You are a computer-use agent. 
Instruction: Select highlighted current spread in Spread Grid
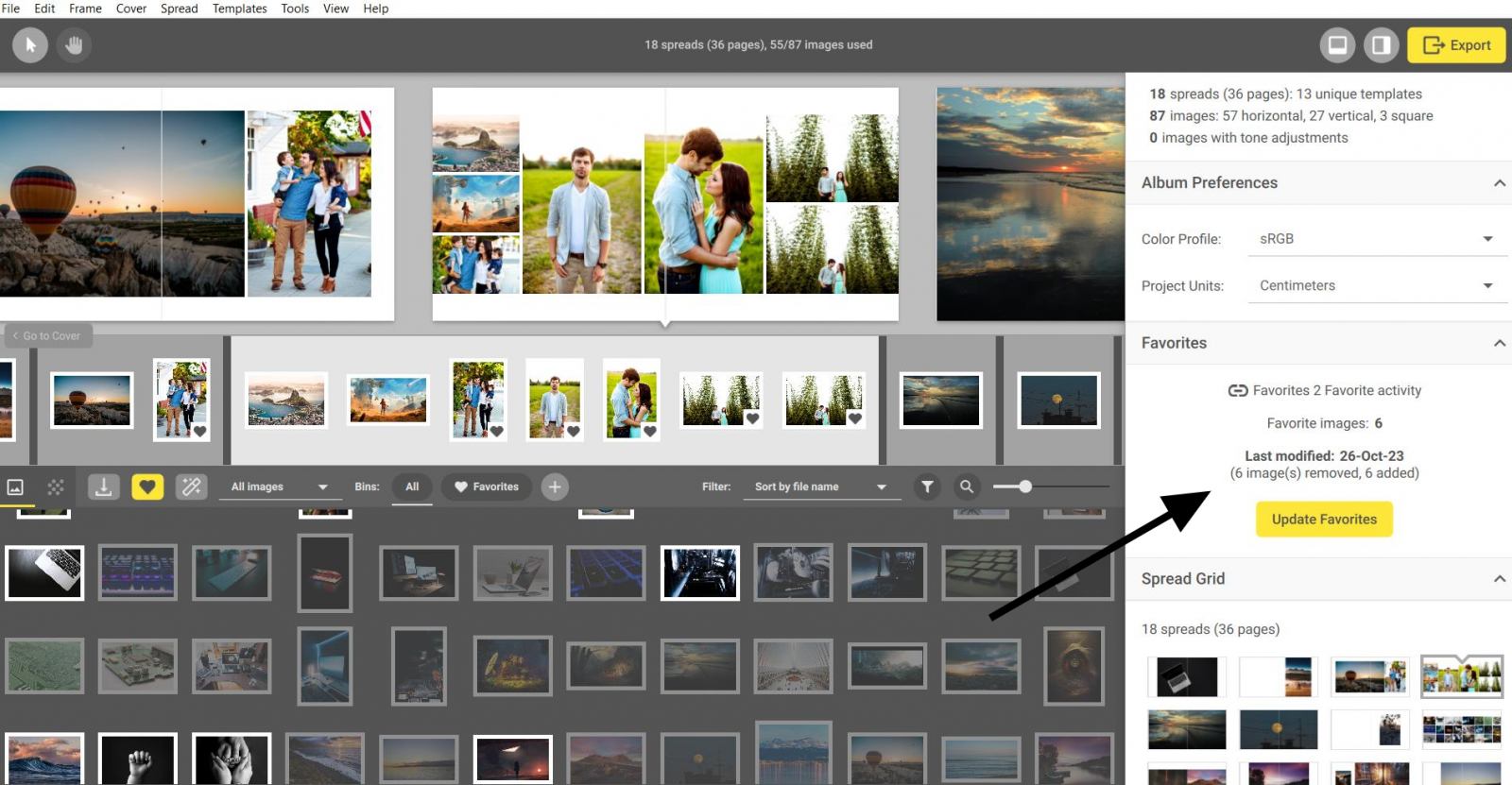[x=1462, y=676]
